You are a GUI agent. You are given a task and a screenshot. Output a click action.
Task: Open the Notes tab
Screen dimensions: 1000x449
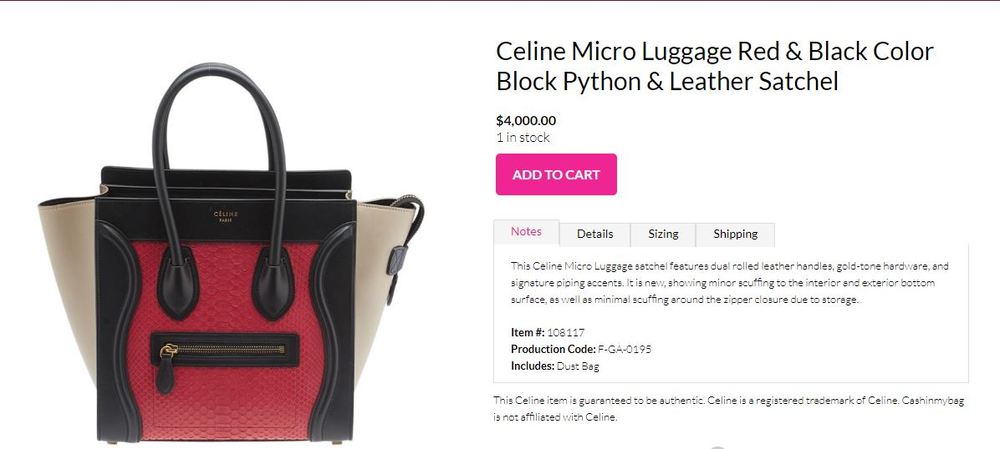click(526, 232)
